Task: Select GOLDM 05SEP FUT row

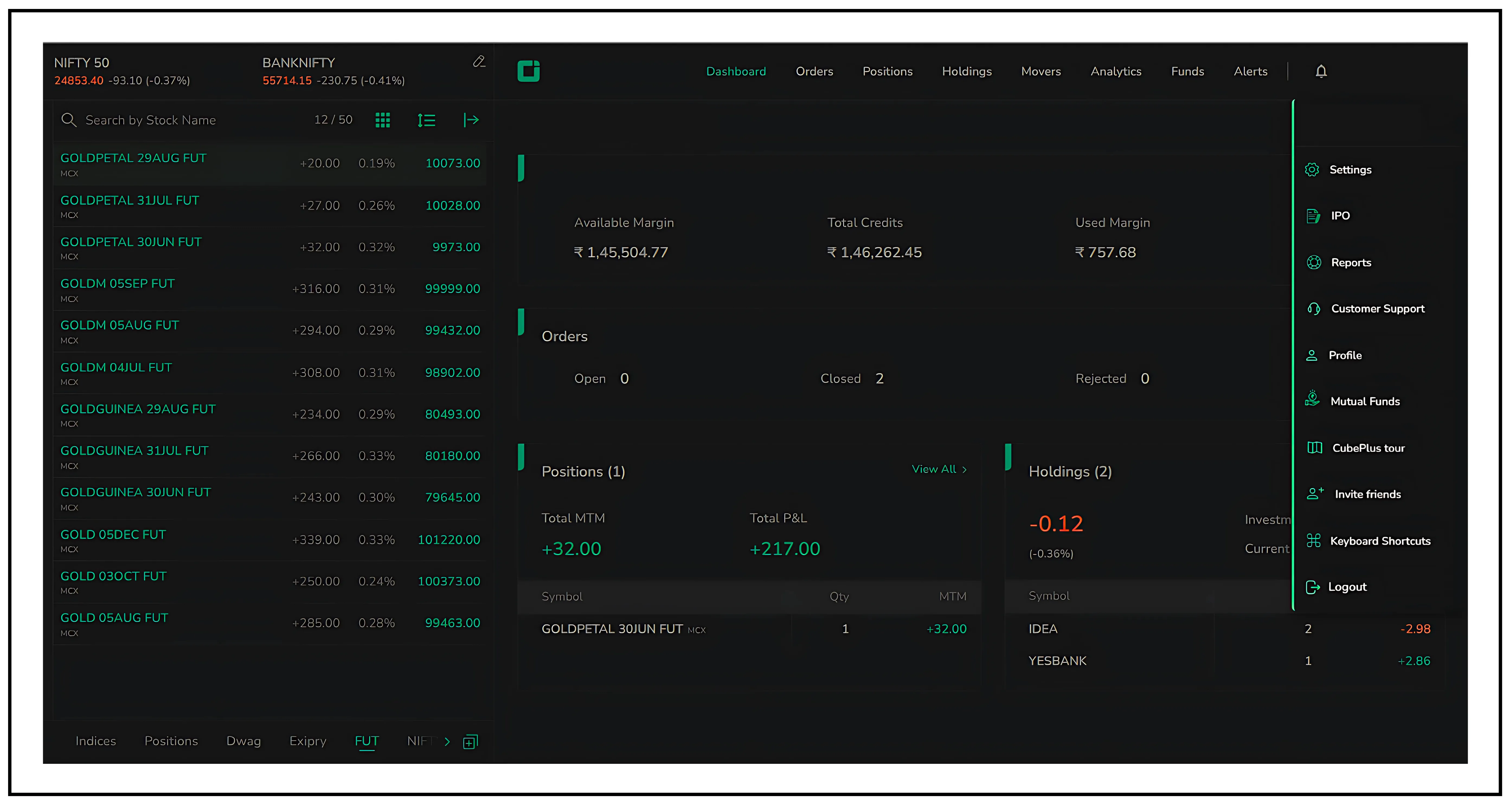Action: 269,290
